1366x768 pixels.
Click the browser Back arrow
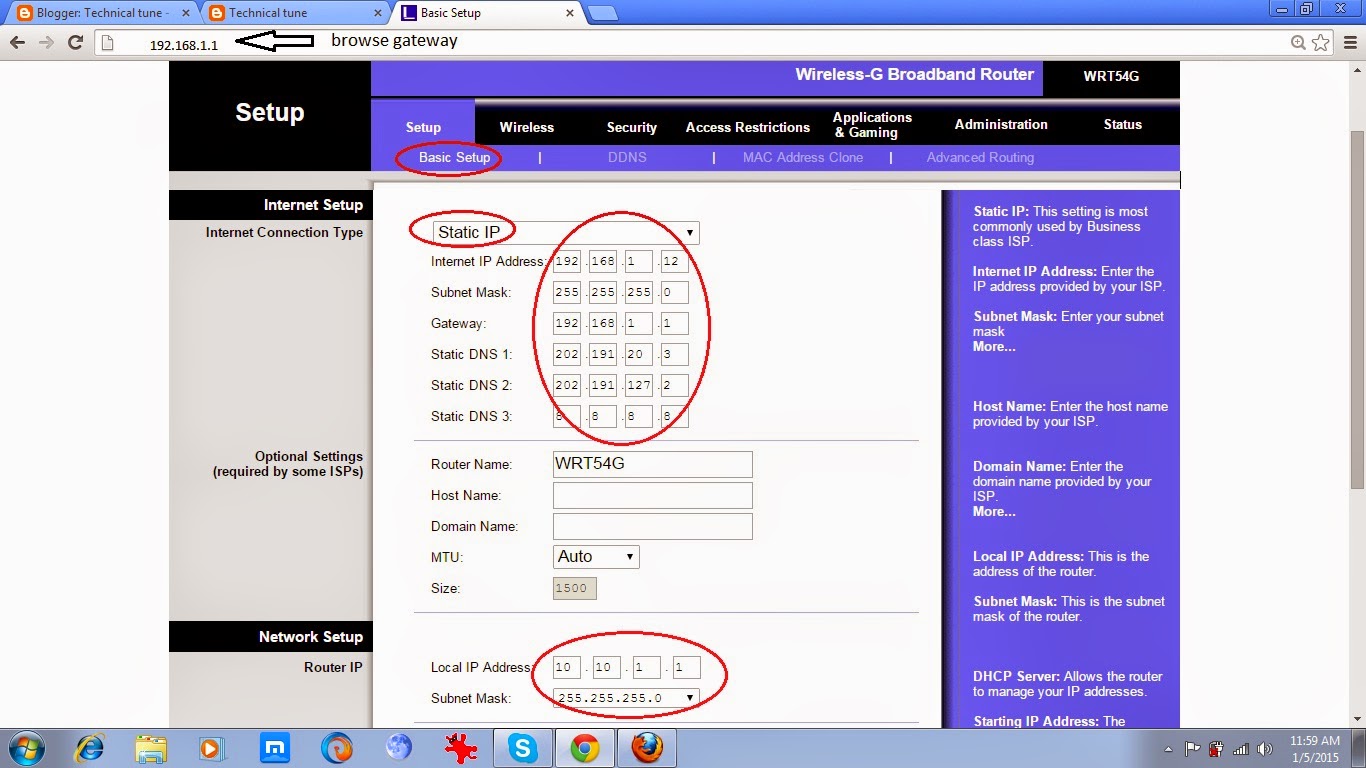tap(17, 42)
